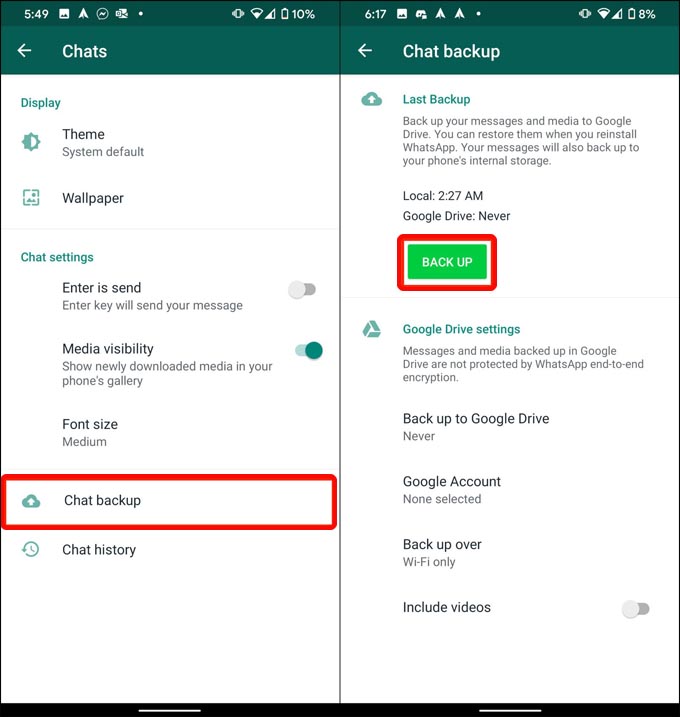Image resolution: width=680 pixels, height=717 pixels.
Task: Disable the Media visibility switch
Action: 309,351
